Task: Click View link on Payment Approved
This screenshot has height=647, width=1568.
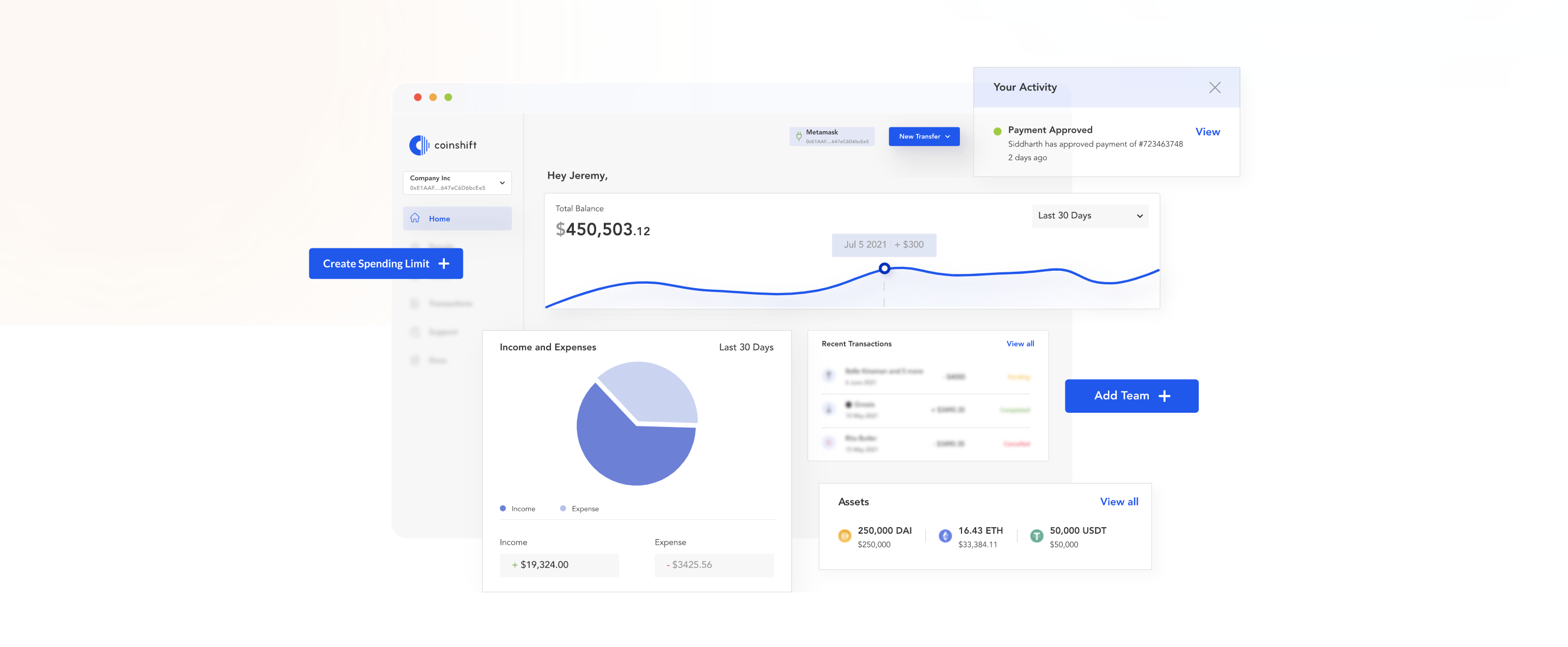Action: tap(1207, 131)
